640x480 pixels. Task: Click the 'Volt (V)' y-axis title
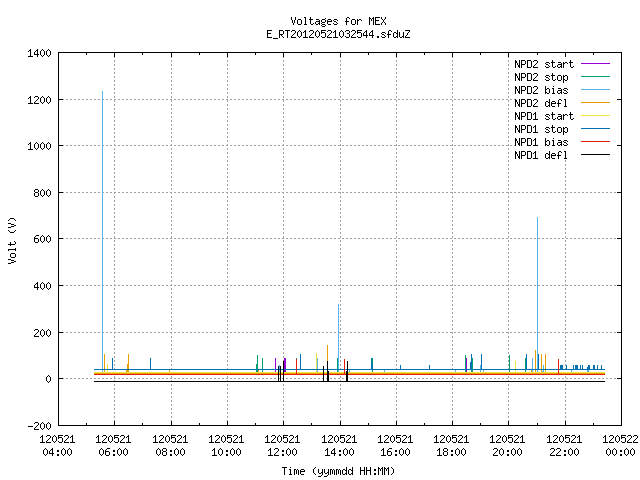tap(12, 240)
